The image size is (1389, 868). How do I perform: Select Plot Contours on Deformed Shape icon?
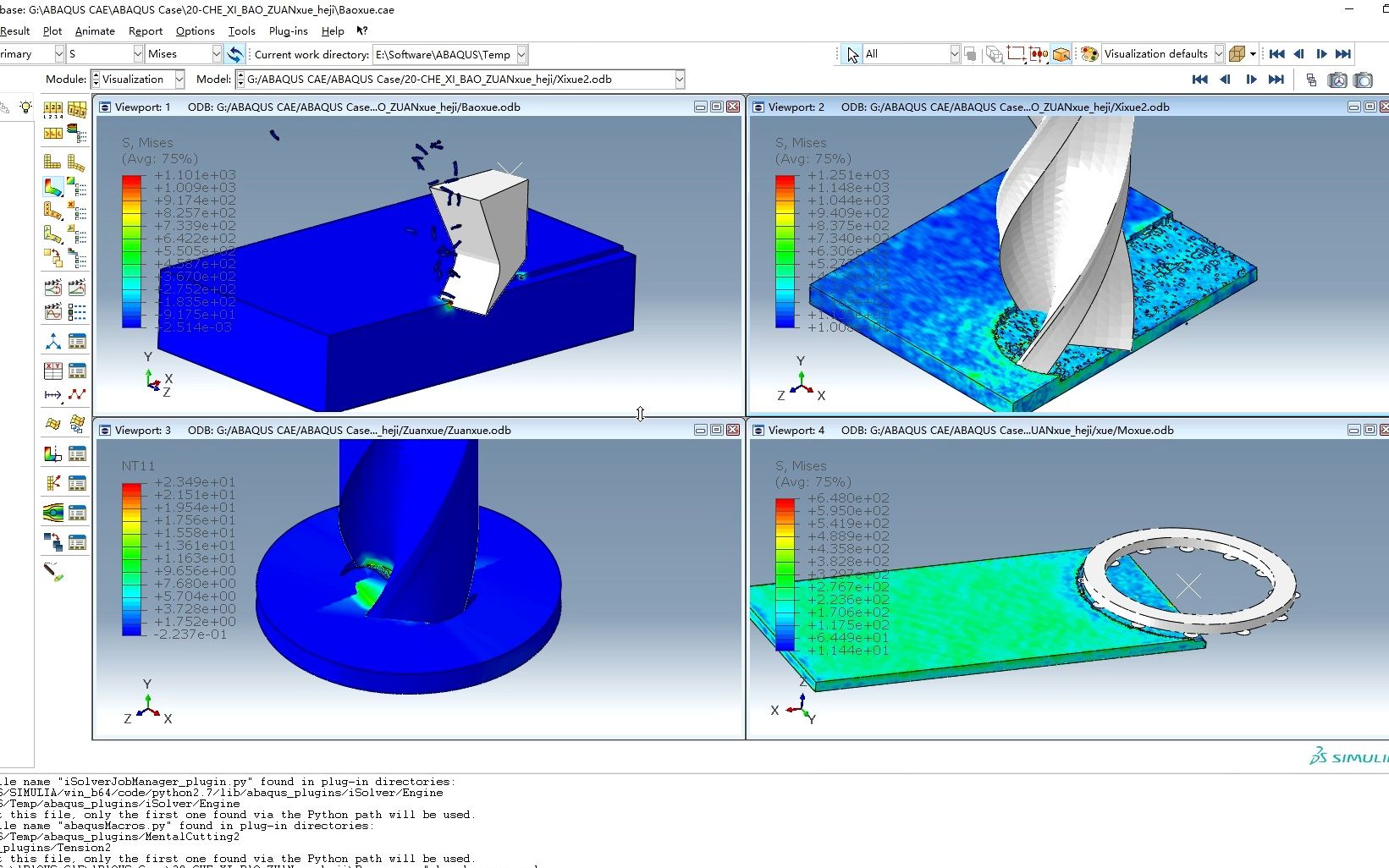(52, 186)
